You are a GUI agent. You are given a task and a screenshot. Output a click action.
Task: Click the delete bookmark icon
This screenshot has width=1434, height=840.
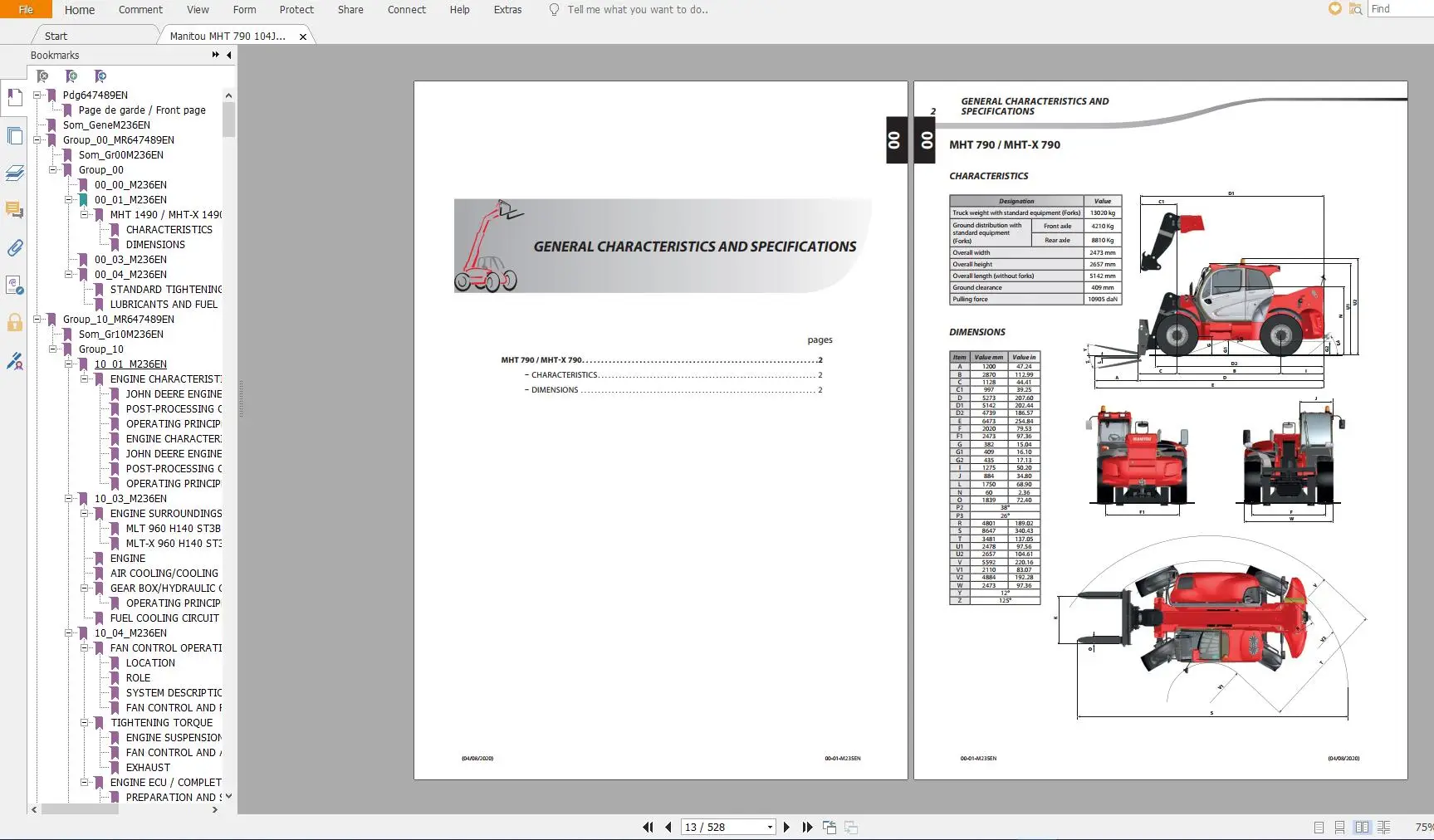pyautogui.click(x=42, y=76)
